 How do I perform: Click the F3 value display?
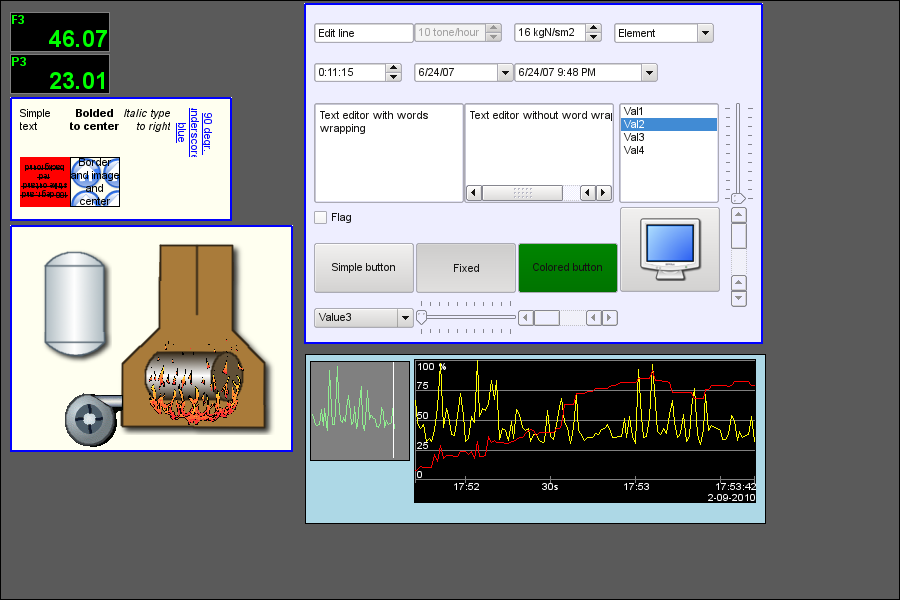(60, 32)
